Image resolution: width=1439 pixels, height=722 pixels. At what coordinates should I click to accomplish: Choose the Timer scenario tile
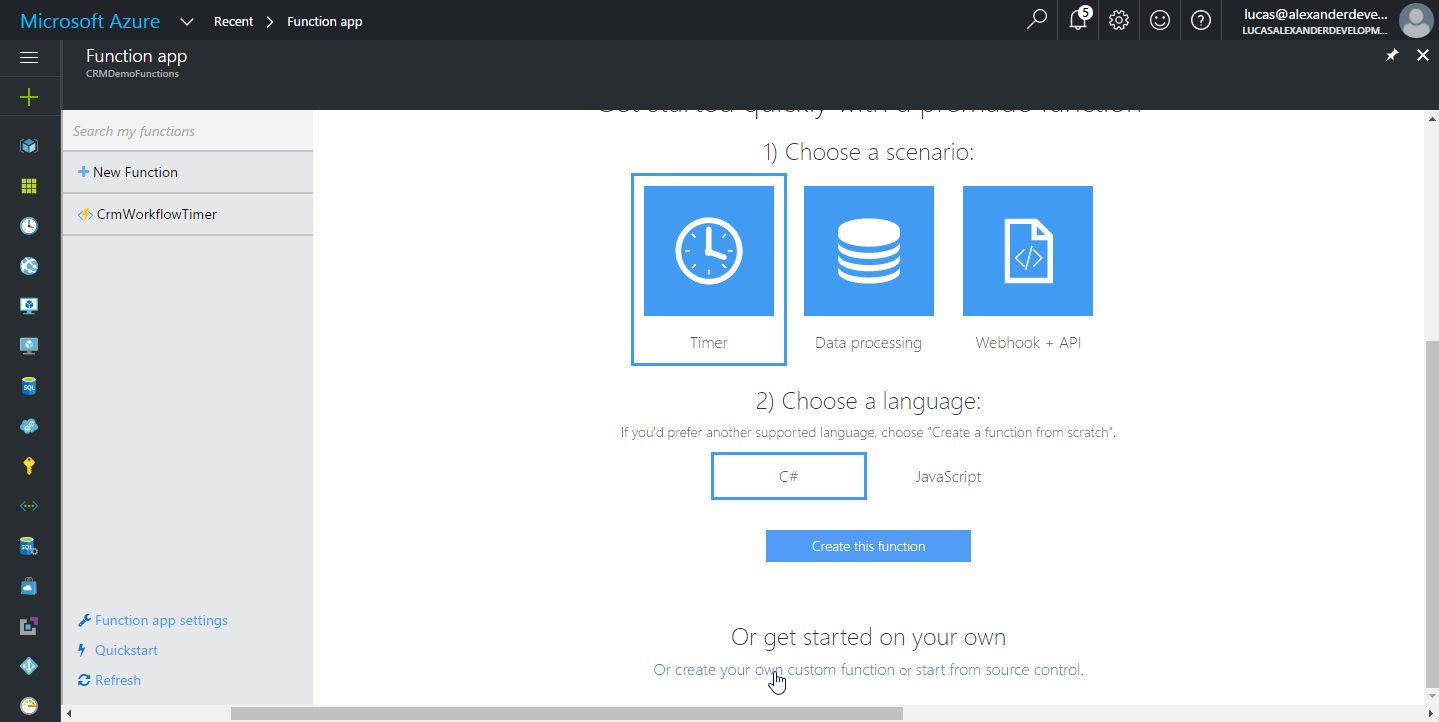coord(709,269)
